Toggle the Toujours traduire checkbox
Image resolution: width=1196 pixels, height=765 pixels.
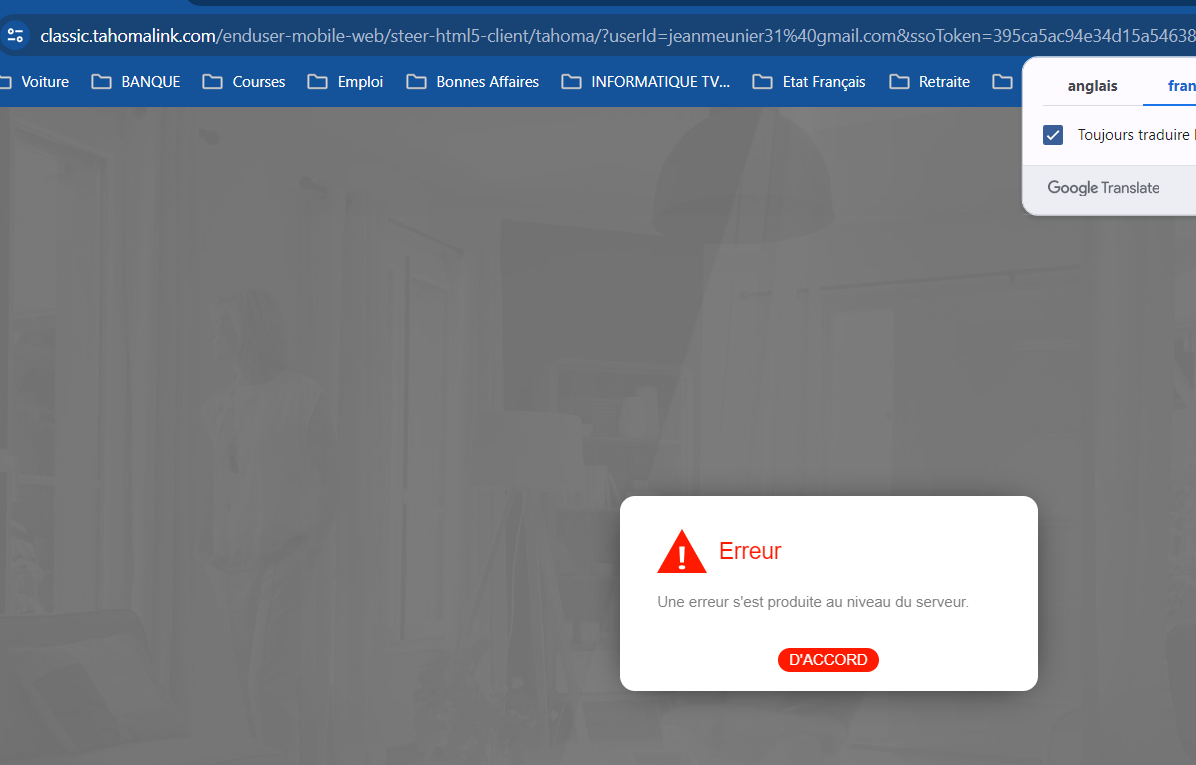tap(1053, 135)
